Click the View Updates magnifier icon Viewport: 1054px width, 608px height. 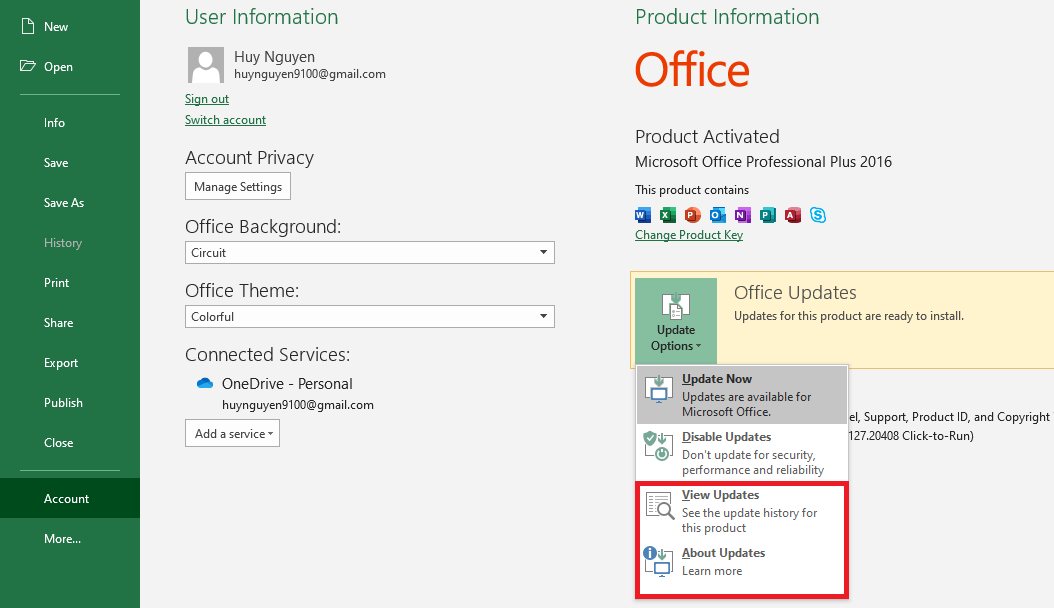coord(659,505)
